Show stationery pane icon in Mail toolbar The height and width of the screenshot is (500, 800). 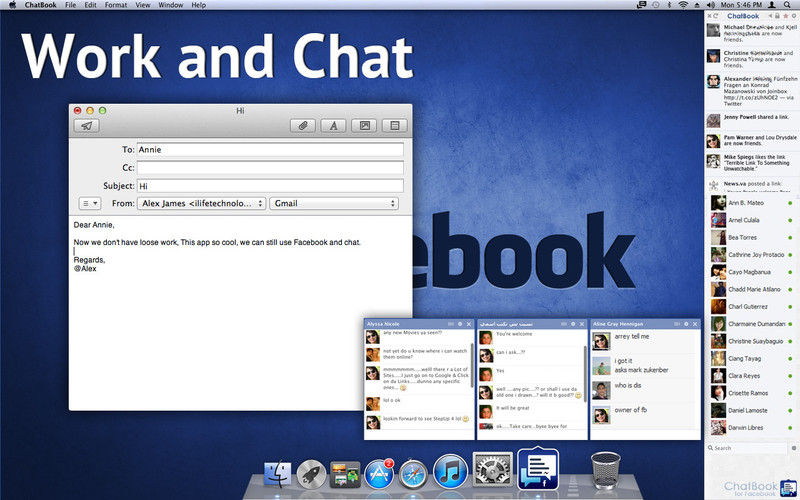394,126
